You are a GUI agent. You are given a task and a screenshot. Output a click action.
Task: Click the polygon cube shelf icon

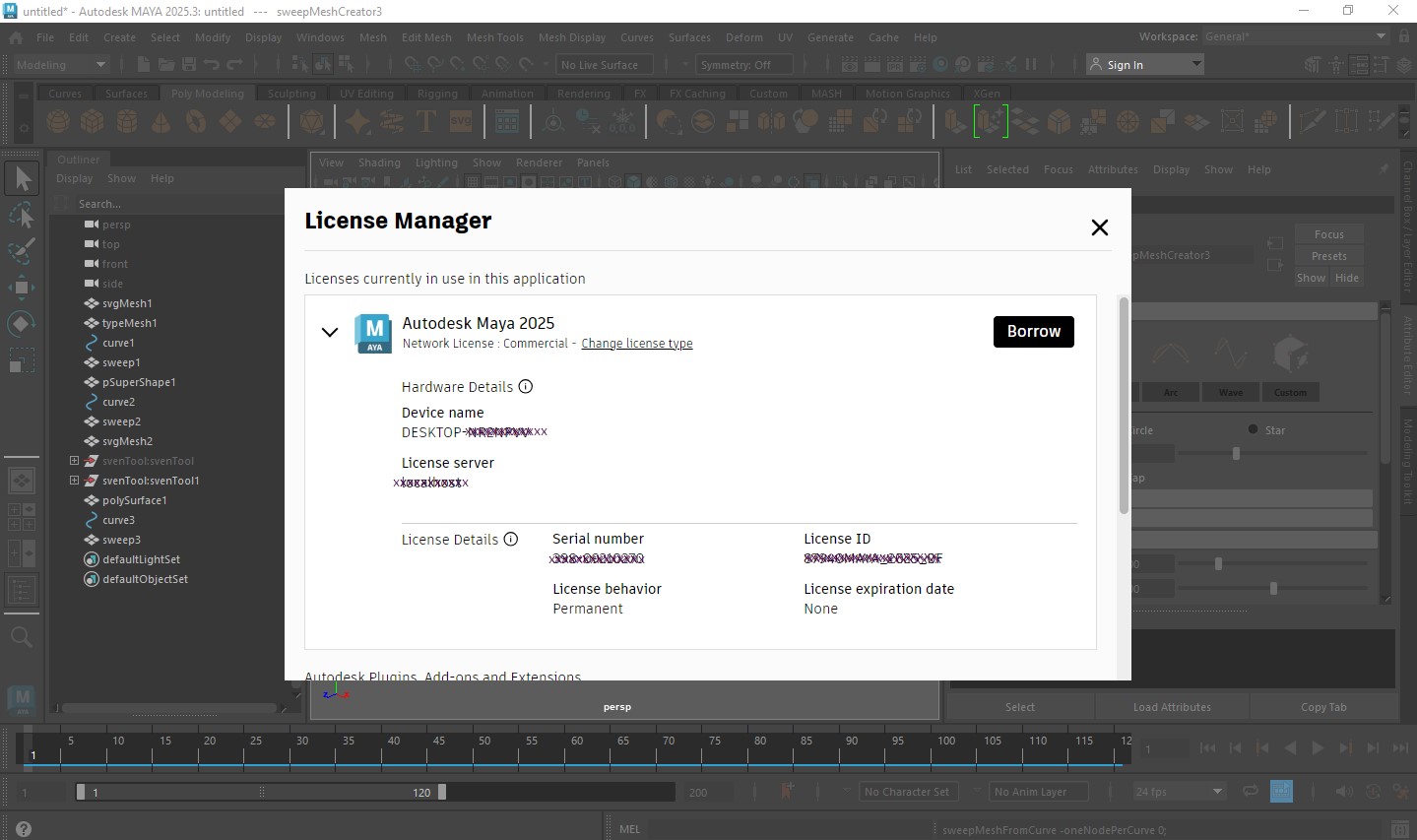tap(93, 122)
